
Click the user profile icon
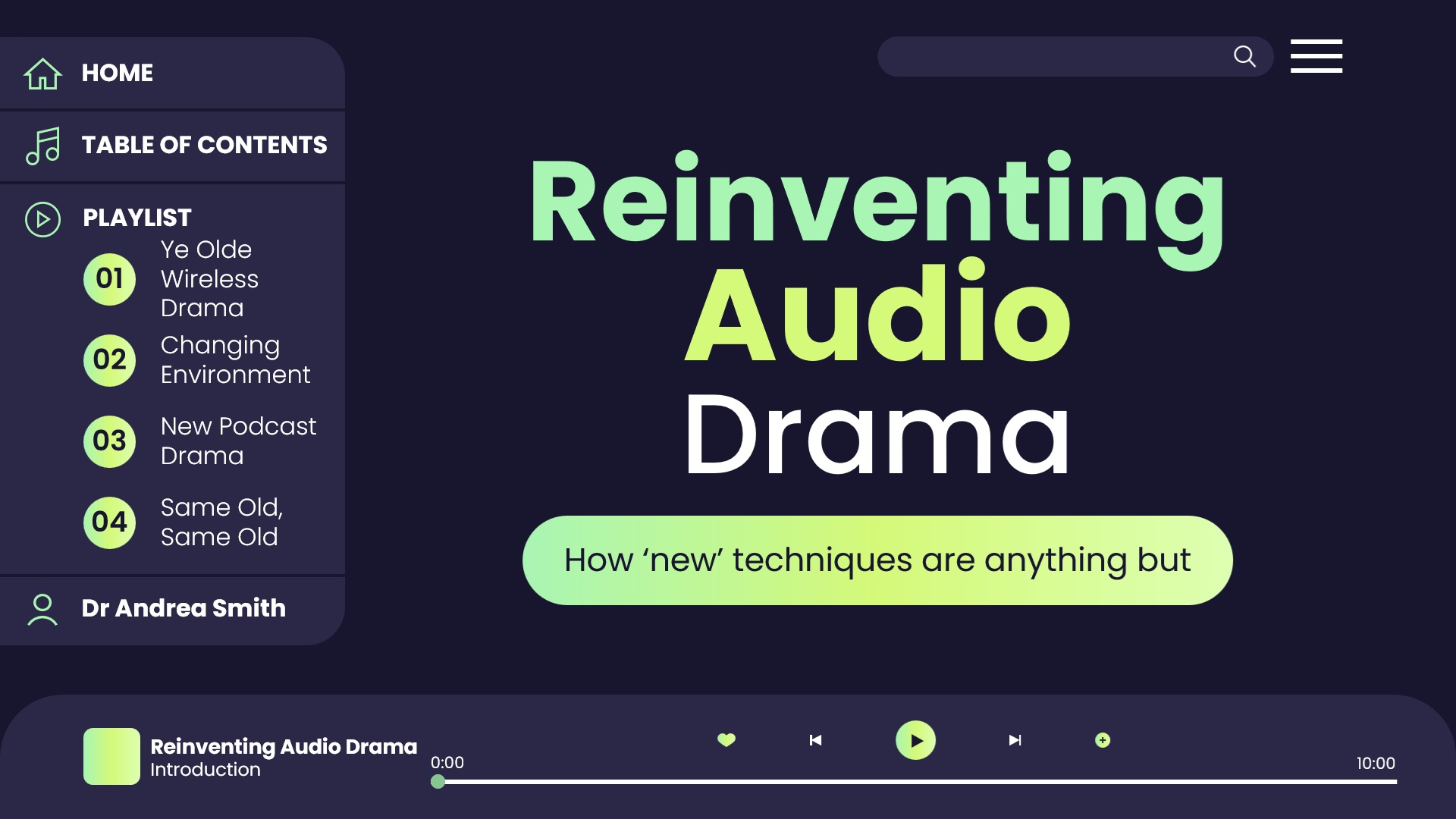pos(42,610)
